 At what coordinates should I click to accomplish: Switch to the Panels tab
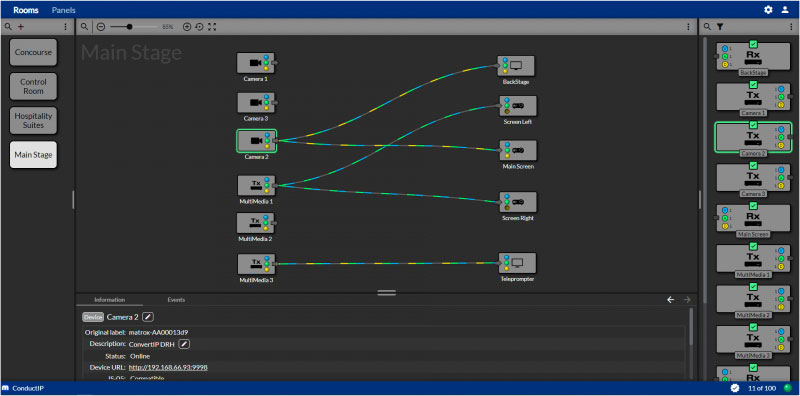click(x=64, y=10)
